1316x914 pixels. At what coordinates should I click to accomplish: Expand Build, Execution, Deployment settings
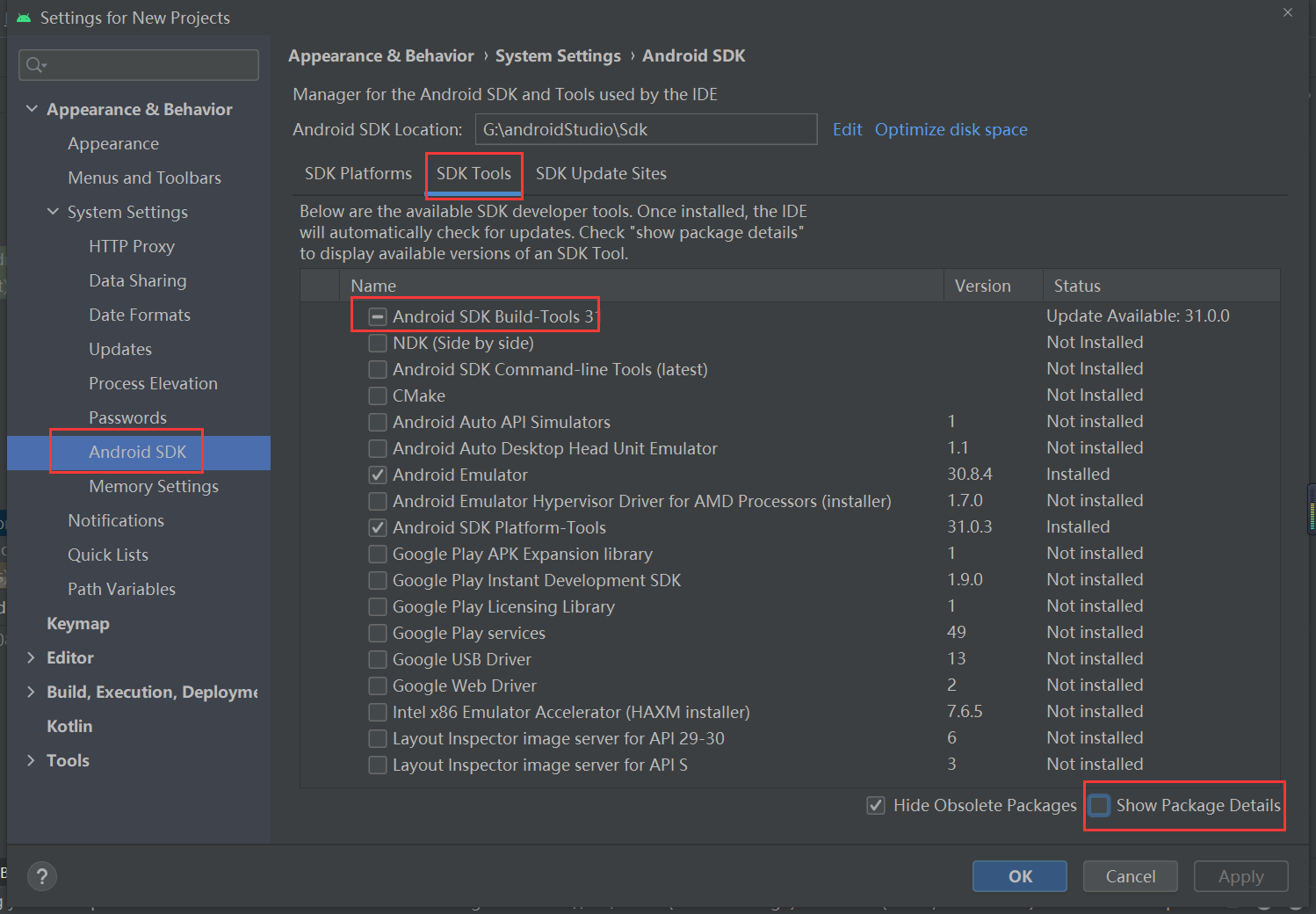(32, 692)
